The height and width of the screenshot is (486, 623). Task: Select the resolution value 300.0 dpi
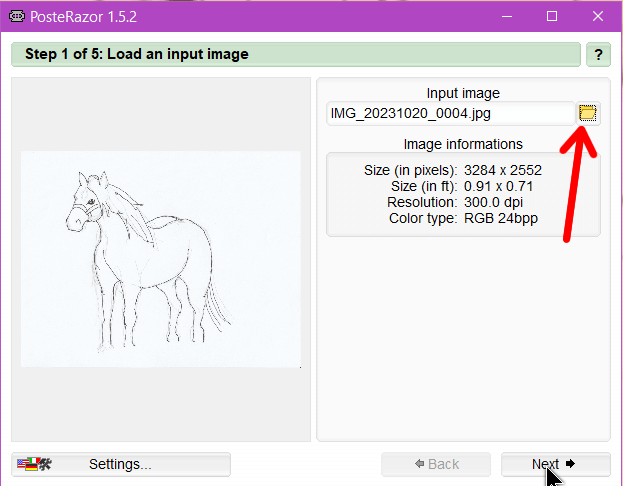point(493,202)
